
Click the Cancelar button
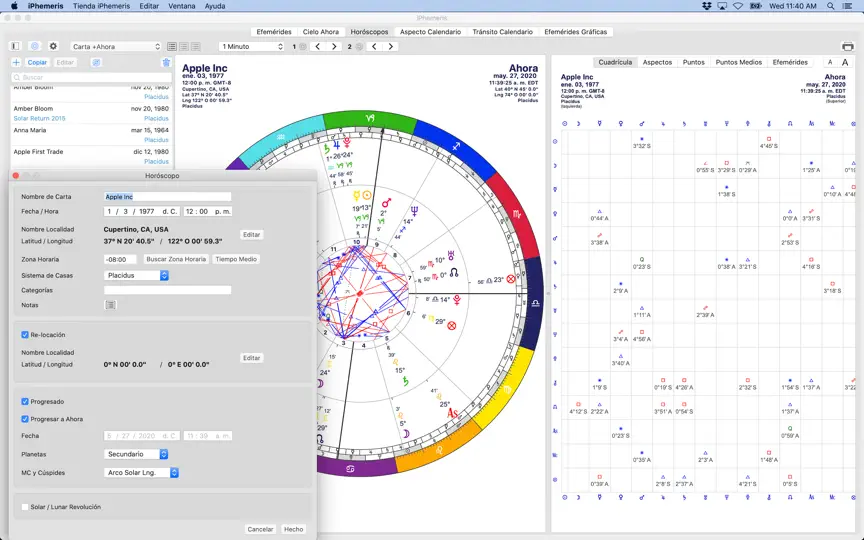pos(260,529)
